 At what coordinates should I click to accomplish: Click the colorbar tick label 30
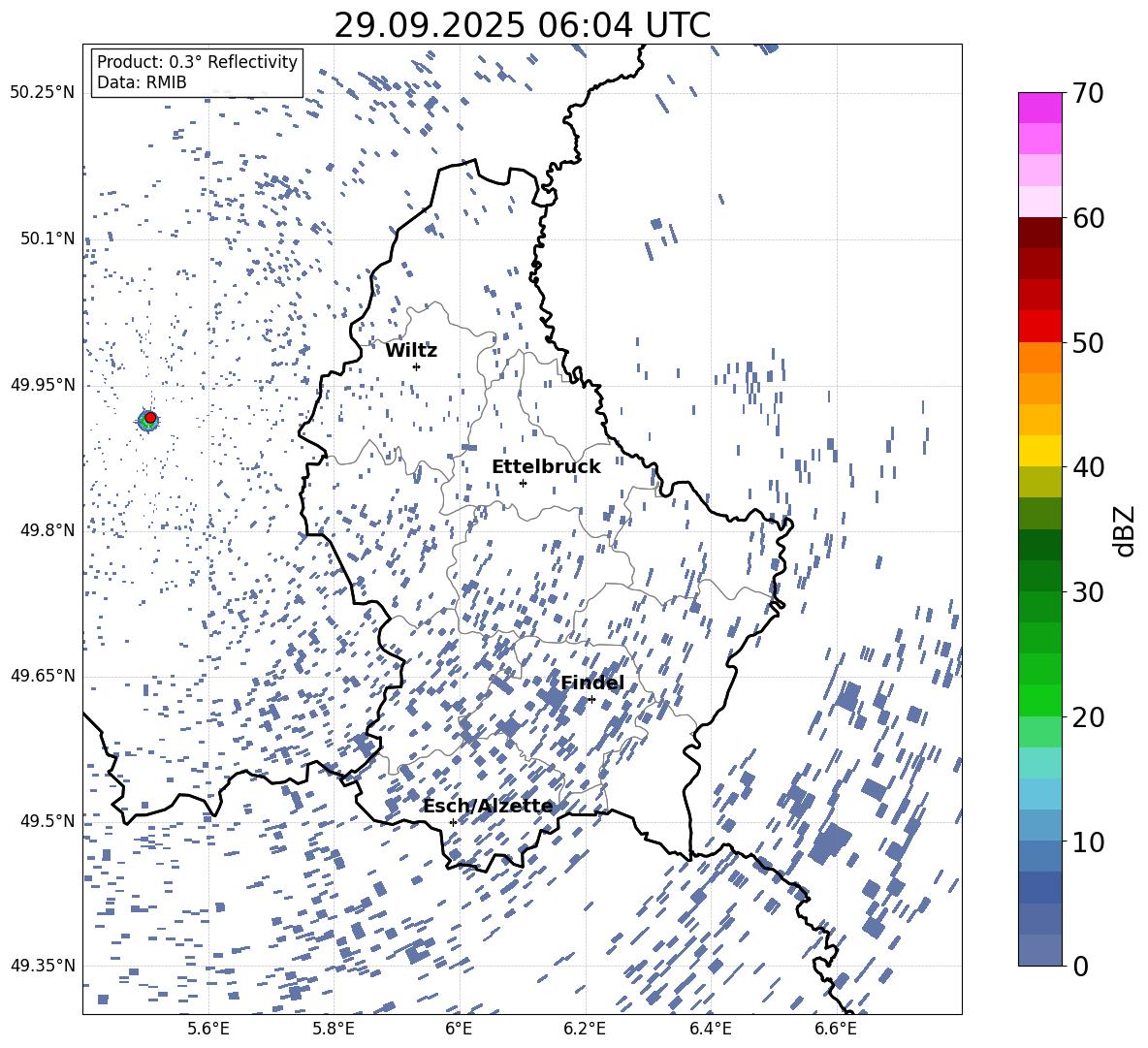(x=1088, y=592)
